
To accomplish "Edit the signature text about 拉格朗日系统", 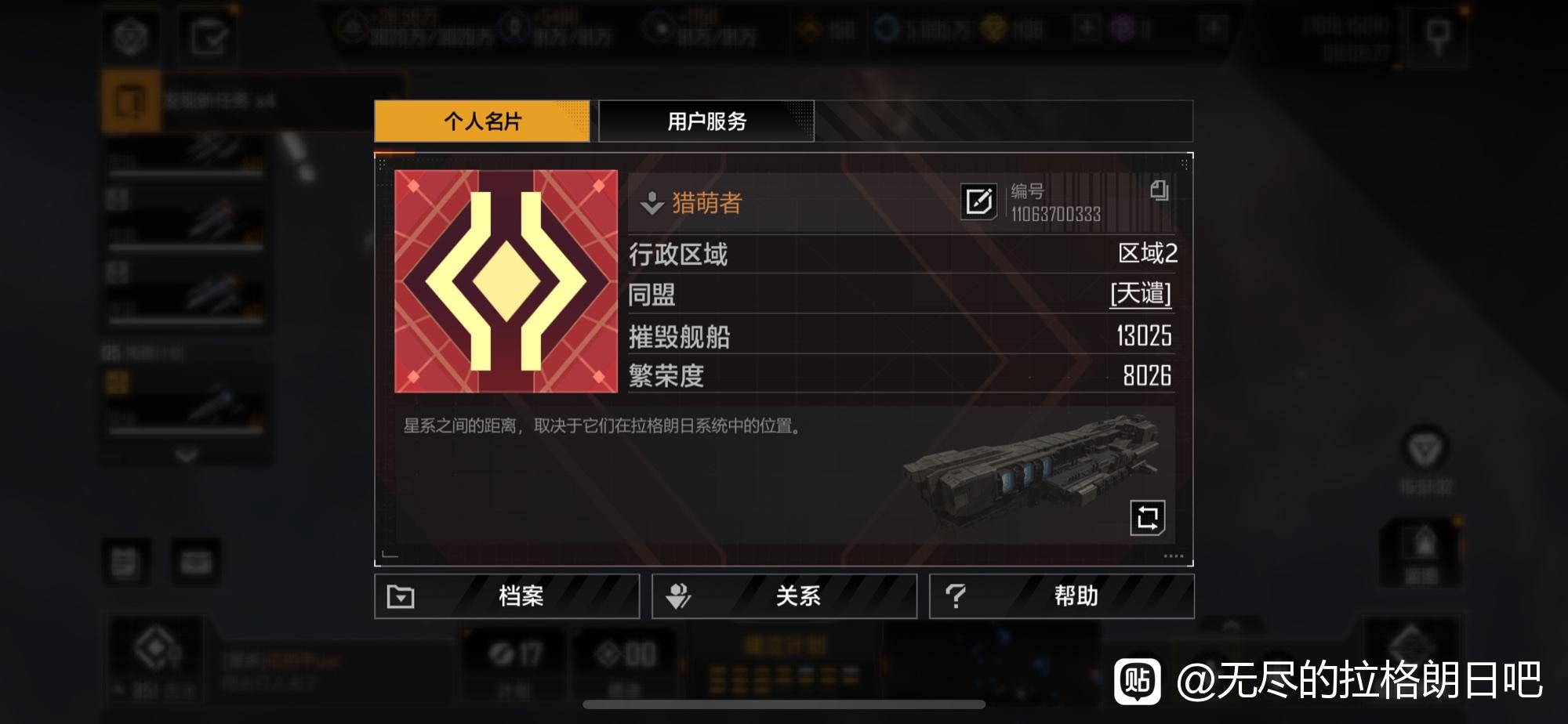I will [602, 426].
